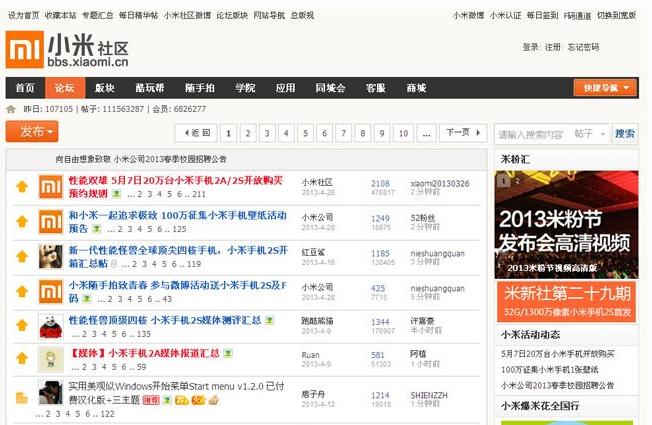Click thumbs-up icon on Start menu thread
Image resolution: width=652 pixels, height=425 pixels.
213,400
